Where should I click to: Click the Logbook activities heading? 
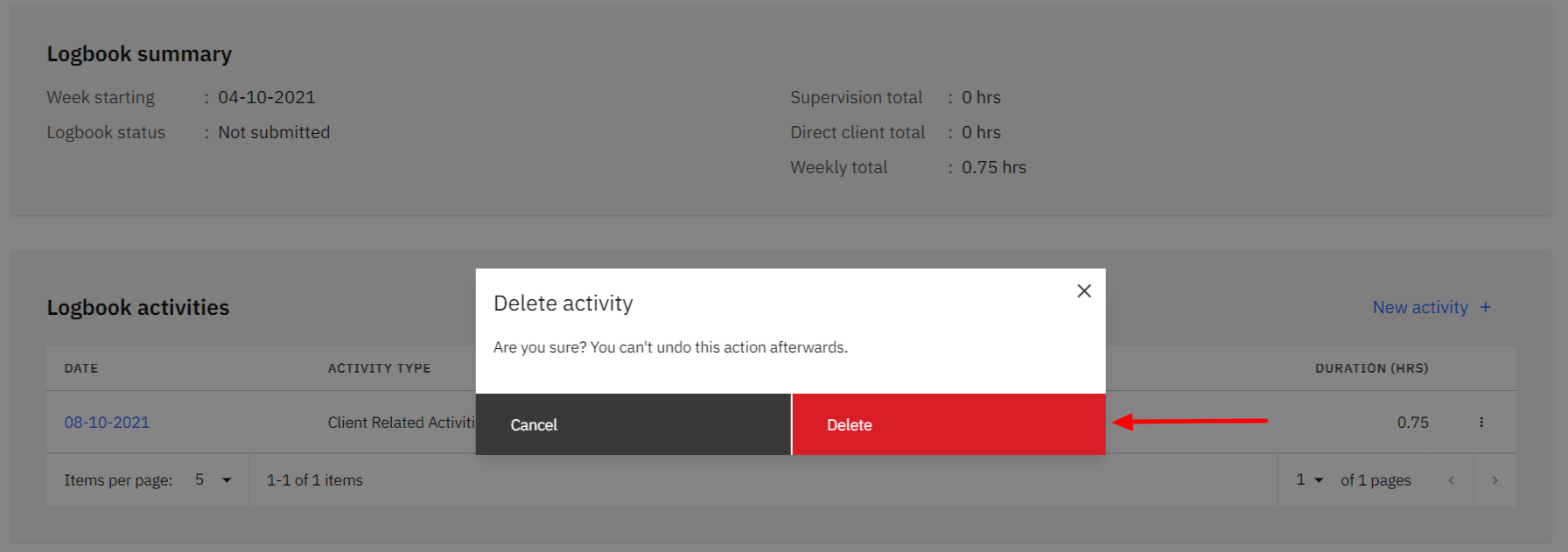pos(138,308)
